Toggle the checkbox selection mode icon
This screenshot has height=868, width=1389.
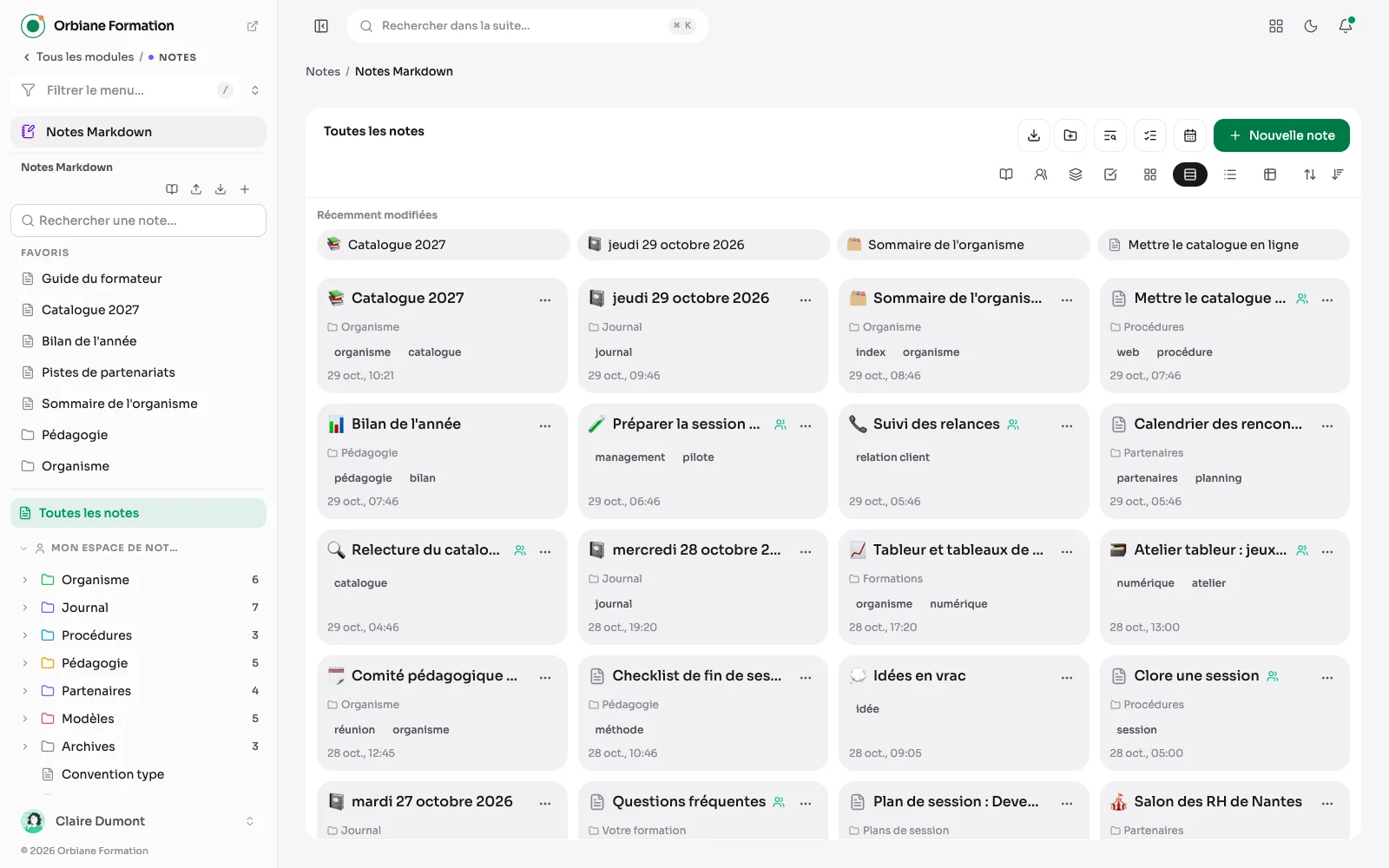[1110, 174]
